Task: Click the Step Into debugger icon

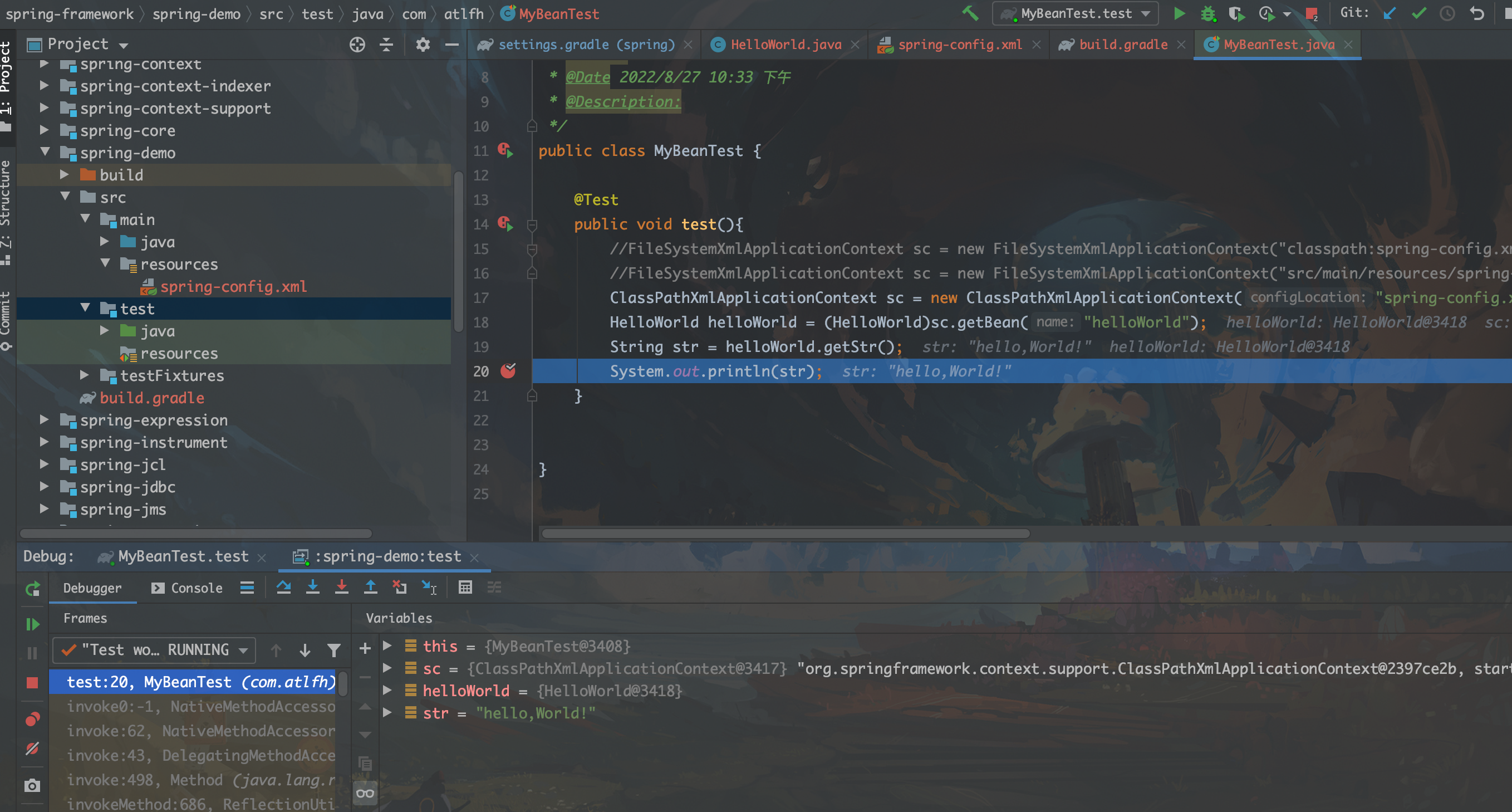Action: coord(313,587)
